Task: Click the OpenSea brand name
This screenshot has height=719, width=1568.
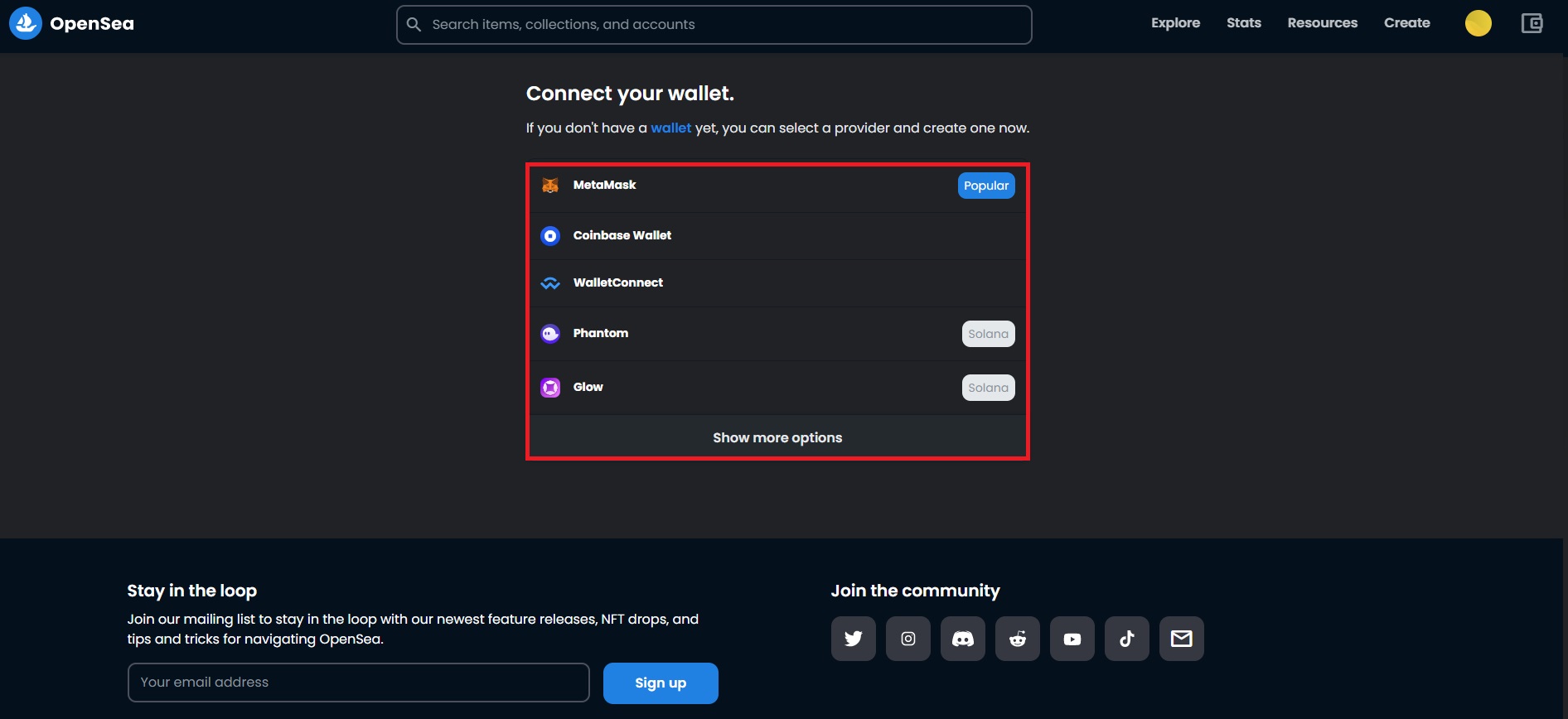Action: (92, 23)
